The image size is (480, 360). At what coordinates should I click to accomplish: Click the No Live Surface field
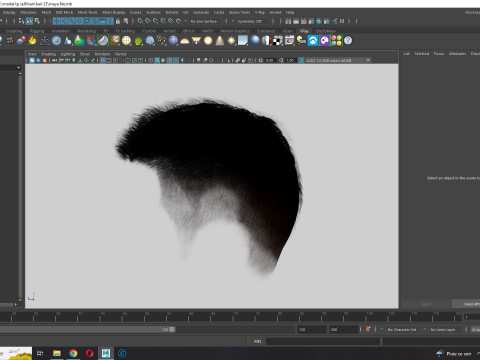pyautogui.click(x=204, y=21)
